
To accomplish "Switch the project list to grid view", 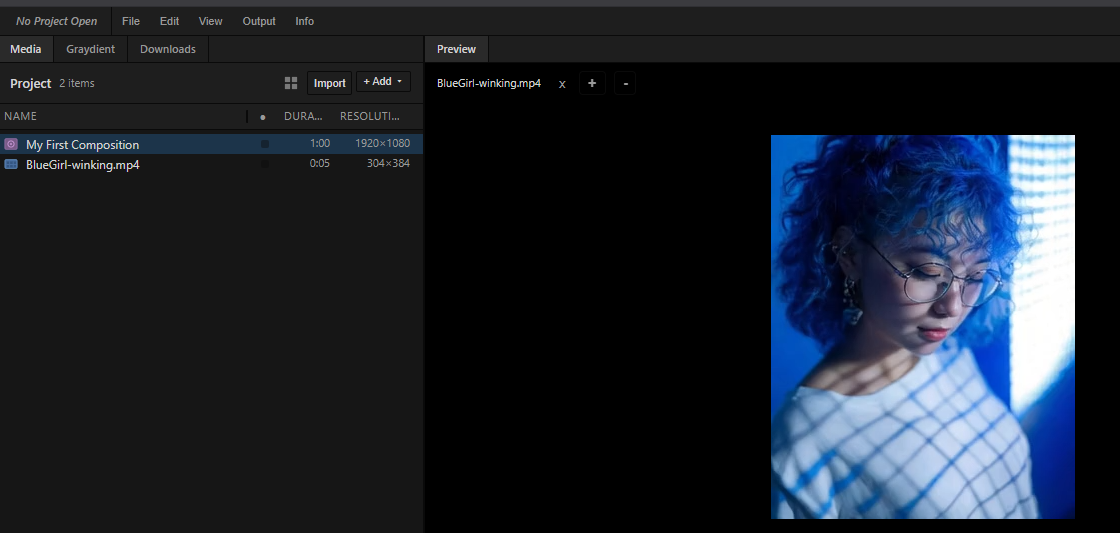I will (291, 83).
